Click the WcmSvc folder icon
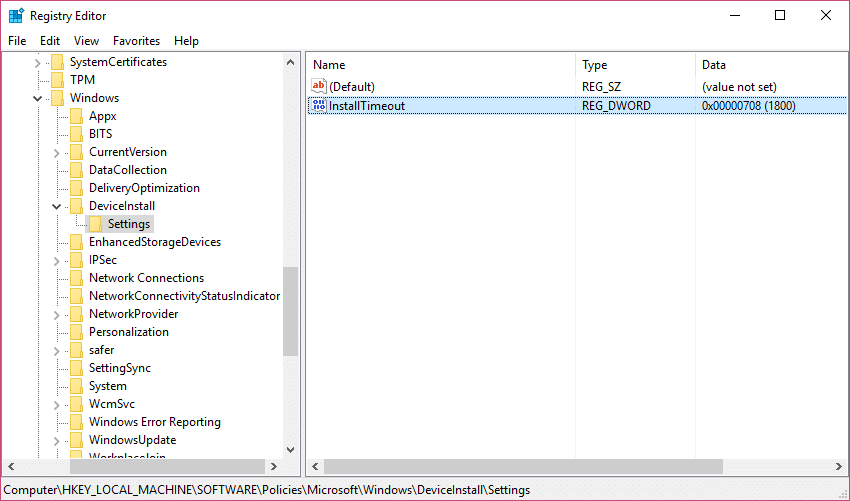 [x=76, y=404]
